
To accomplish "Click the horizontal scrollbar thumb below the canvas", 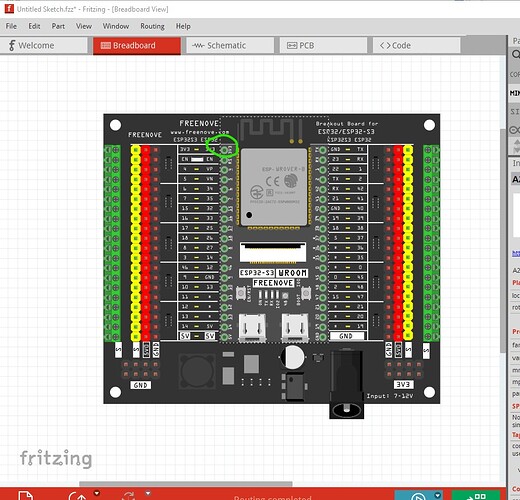I will point(186,484).
